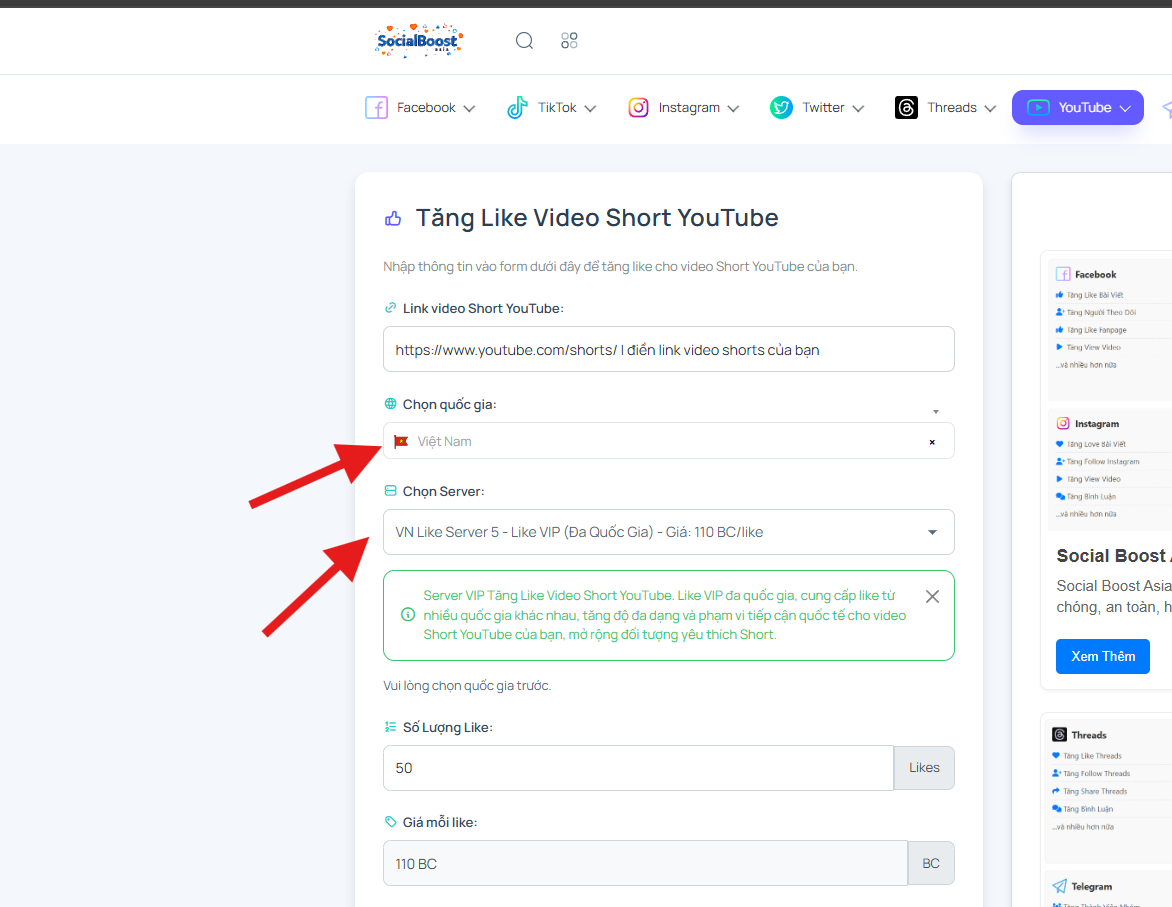Open Tăng Love Bài Viết Instagram link
This screenshot has height=907, width=1172.
(1096, 444)
